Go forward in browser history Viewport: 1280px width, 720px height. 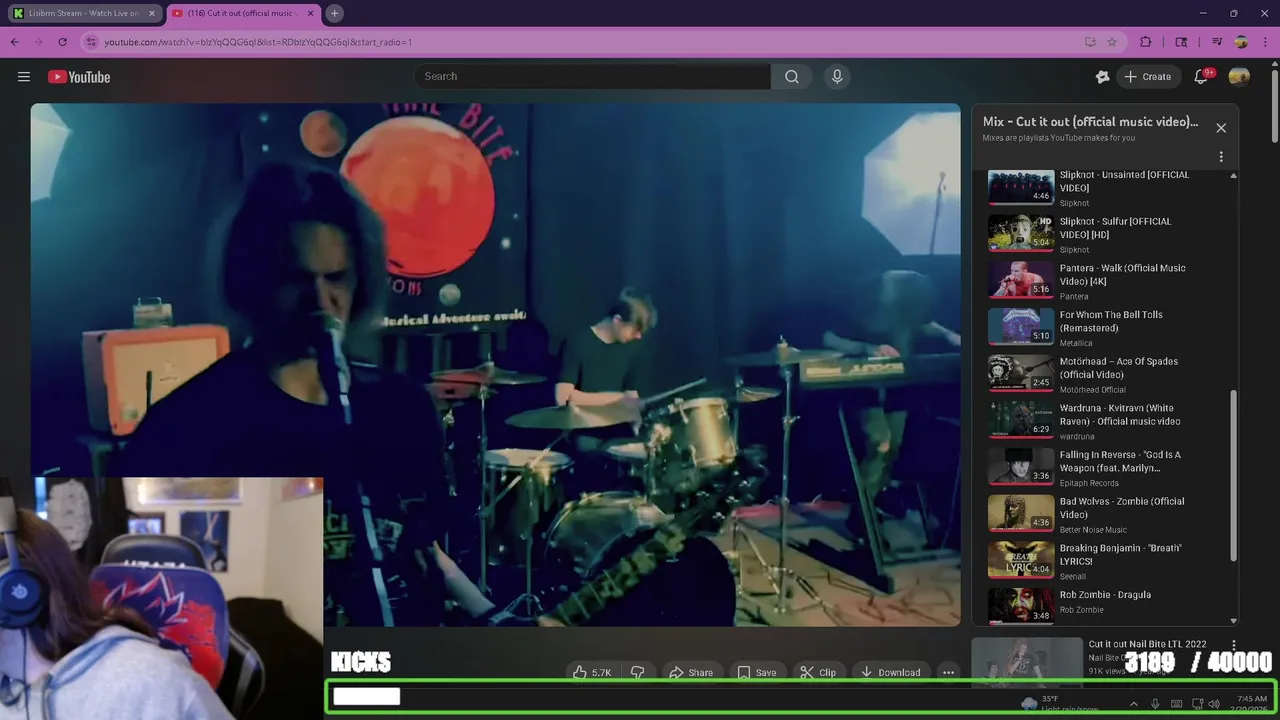point(38,42)
